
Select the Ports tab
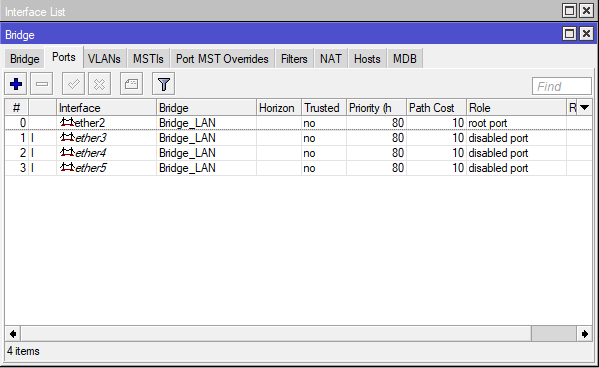pyautogui.click(x=64, y=57)
